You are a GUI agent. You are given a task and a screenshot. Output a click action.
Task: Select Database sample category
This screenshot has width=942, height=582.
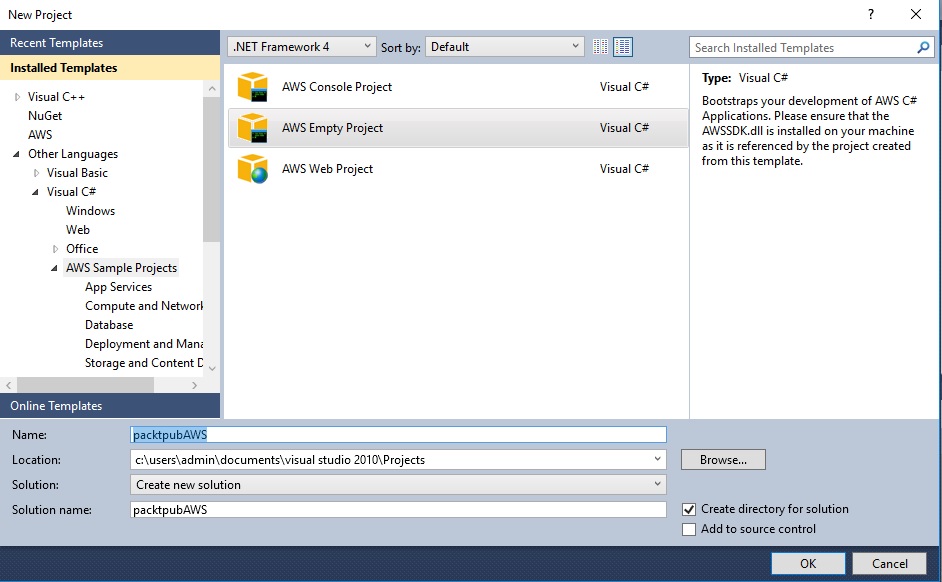click(x=109, y=325)
